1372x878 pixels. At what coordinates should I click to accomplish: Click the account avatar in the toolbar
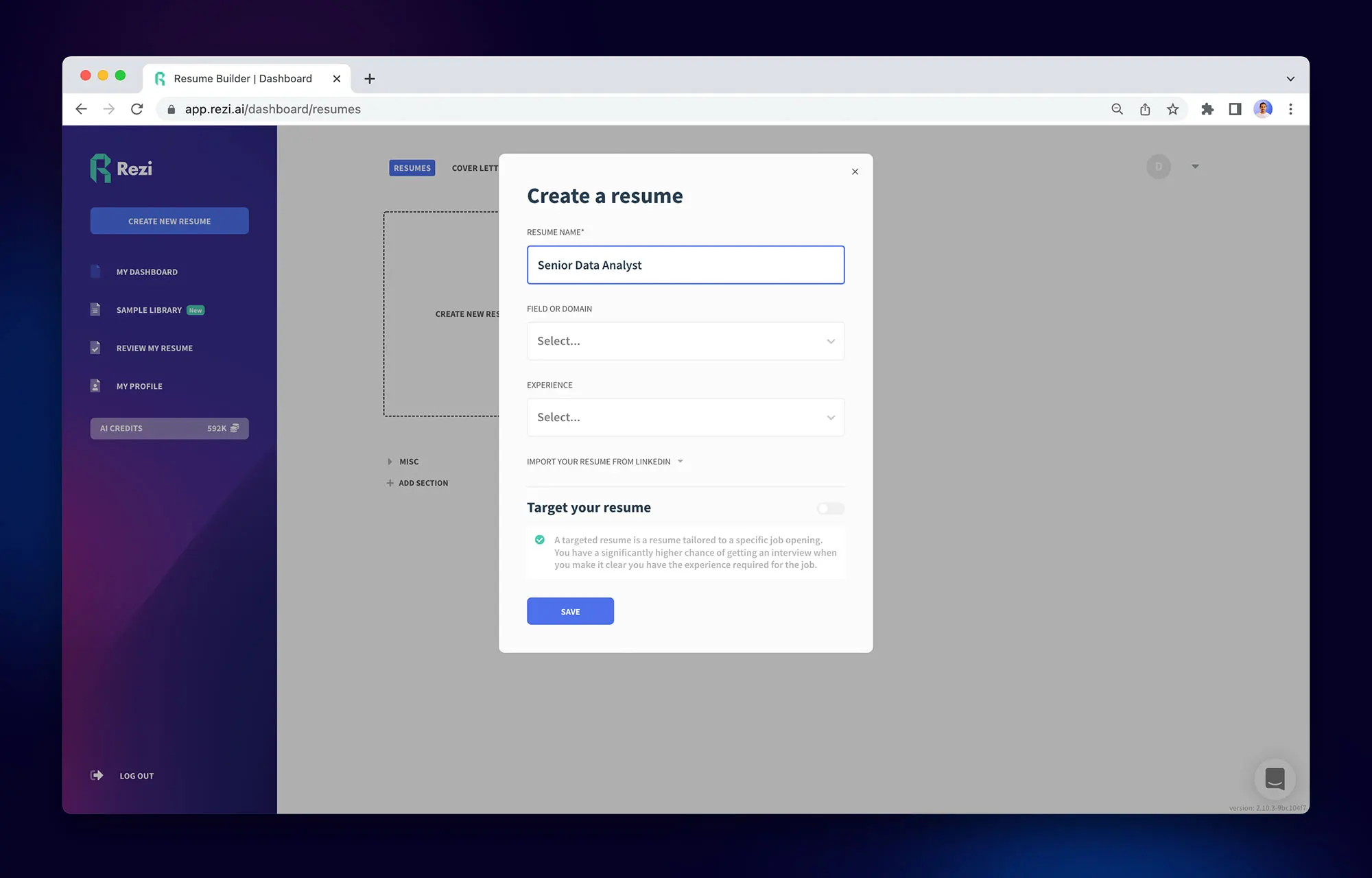click(1263, 108)
